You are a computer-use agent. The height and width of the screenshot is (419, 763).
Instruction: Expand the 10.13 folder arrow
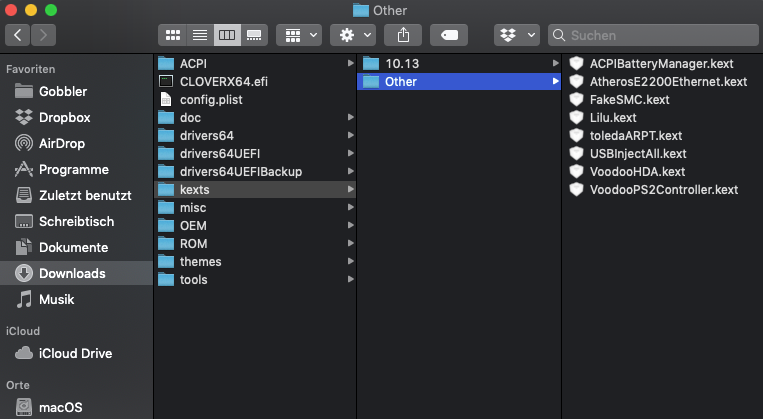click(x=555, y=63)
